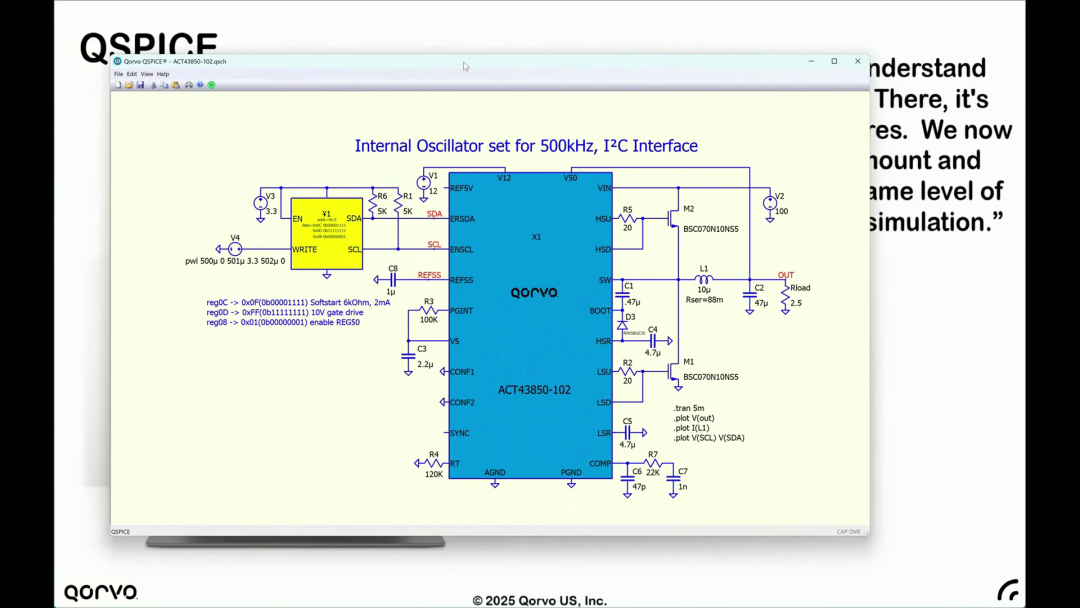
Task: Click the red 'REFSS' net label
Action: [x=429, y=275]
